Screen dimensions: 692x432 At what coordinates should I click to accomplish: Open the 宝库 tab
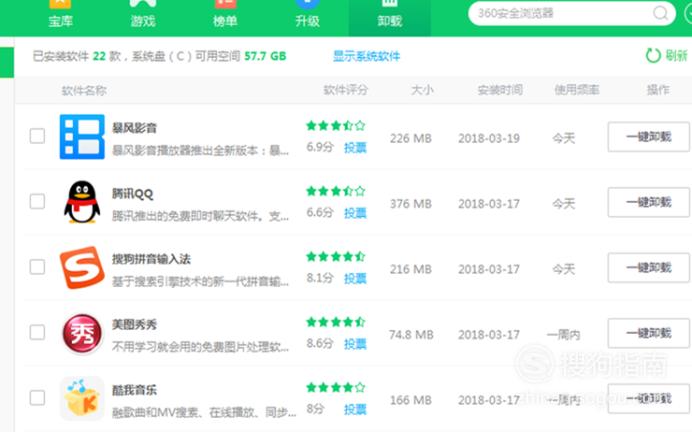(60, 15)
